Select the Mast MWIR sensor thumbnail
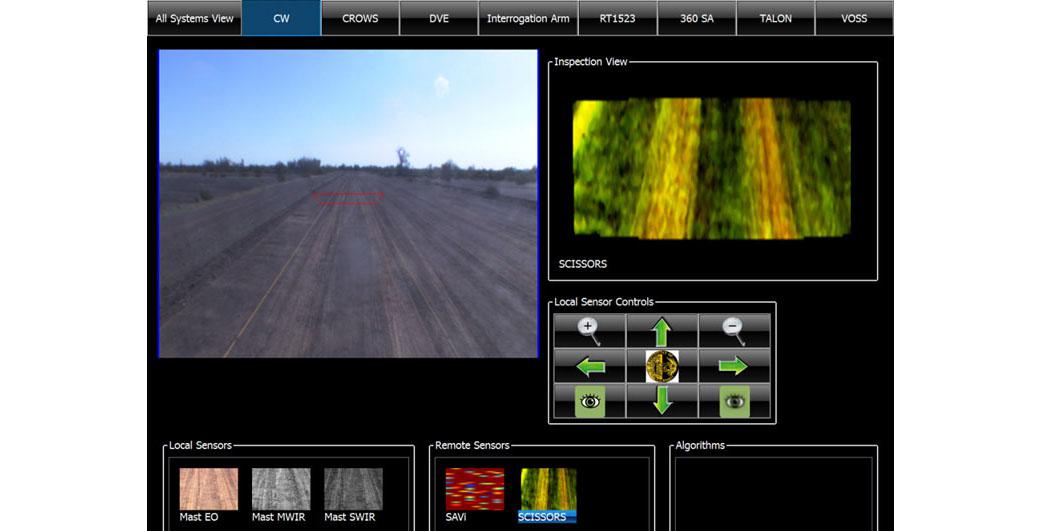 coord(281,489)
